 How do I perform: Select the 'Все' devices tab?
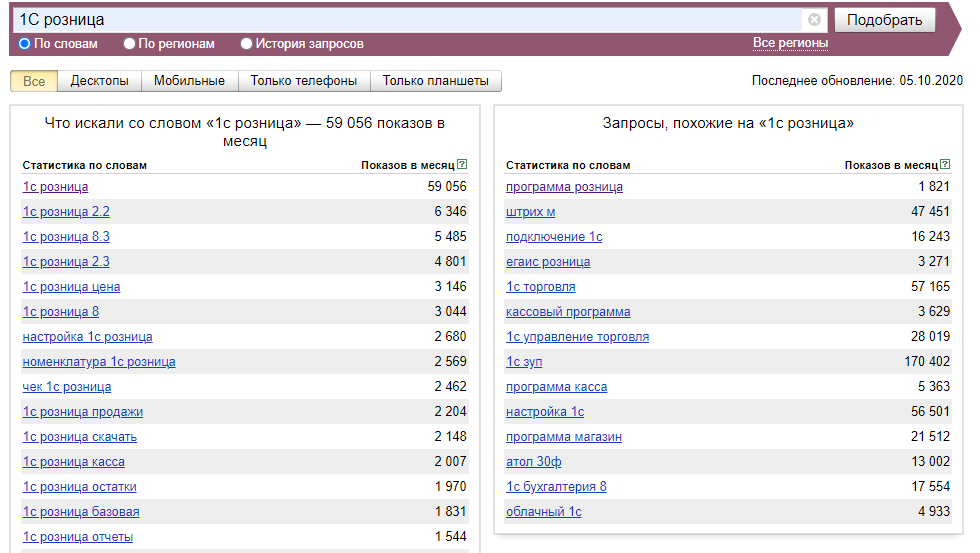34,81
